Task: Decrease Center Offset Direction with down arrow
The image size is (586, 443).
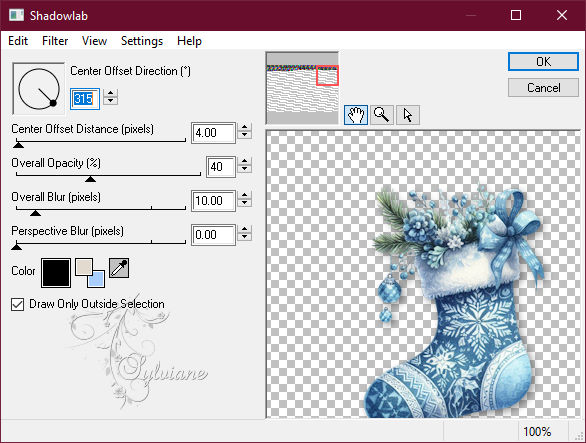Action: coord(110,101)
